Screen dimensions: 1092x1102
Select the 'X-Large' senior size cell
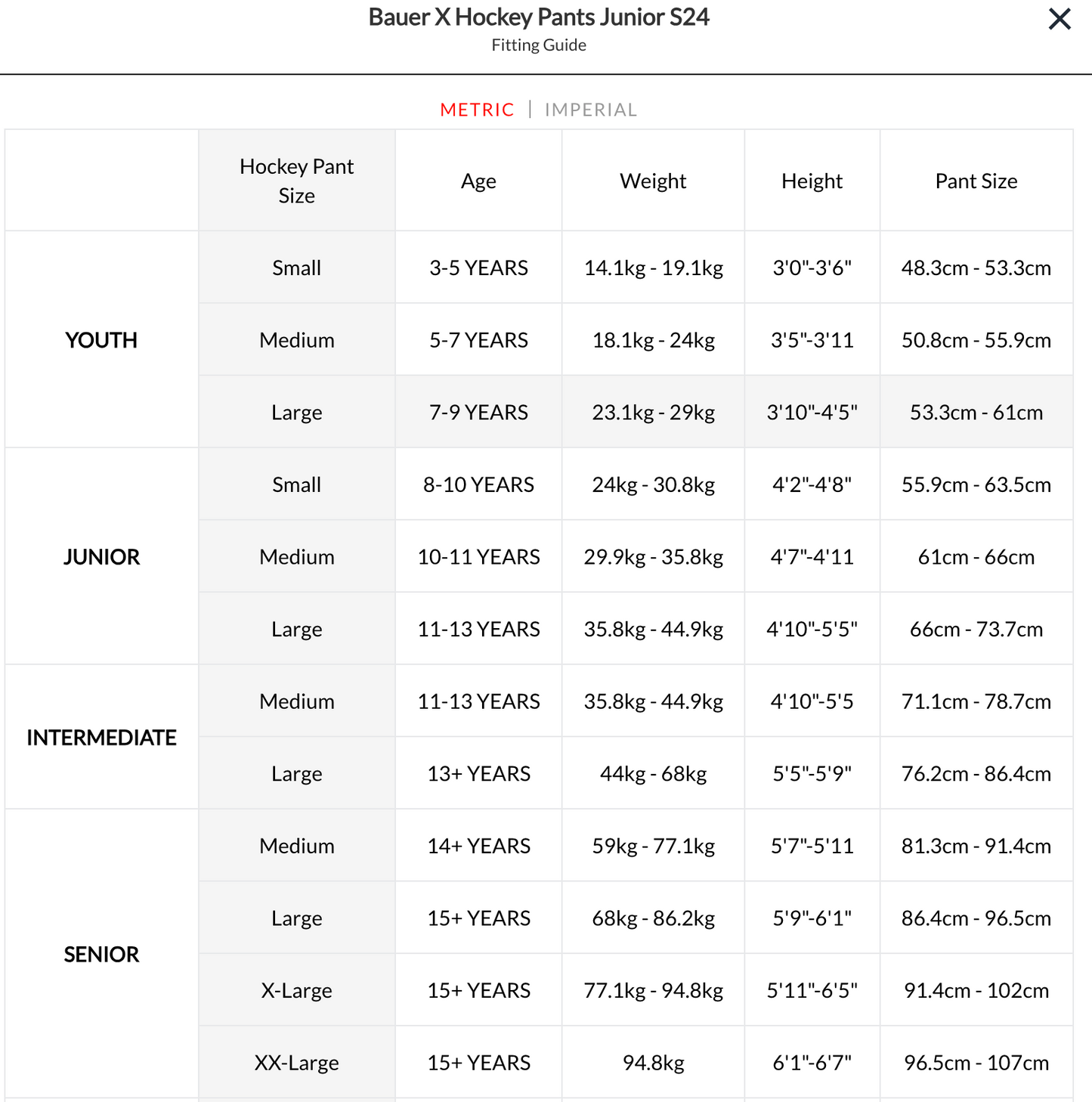[x=297, y=990]
